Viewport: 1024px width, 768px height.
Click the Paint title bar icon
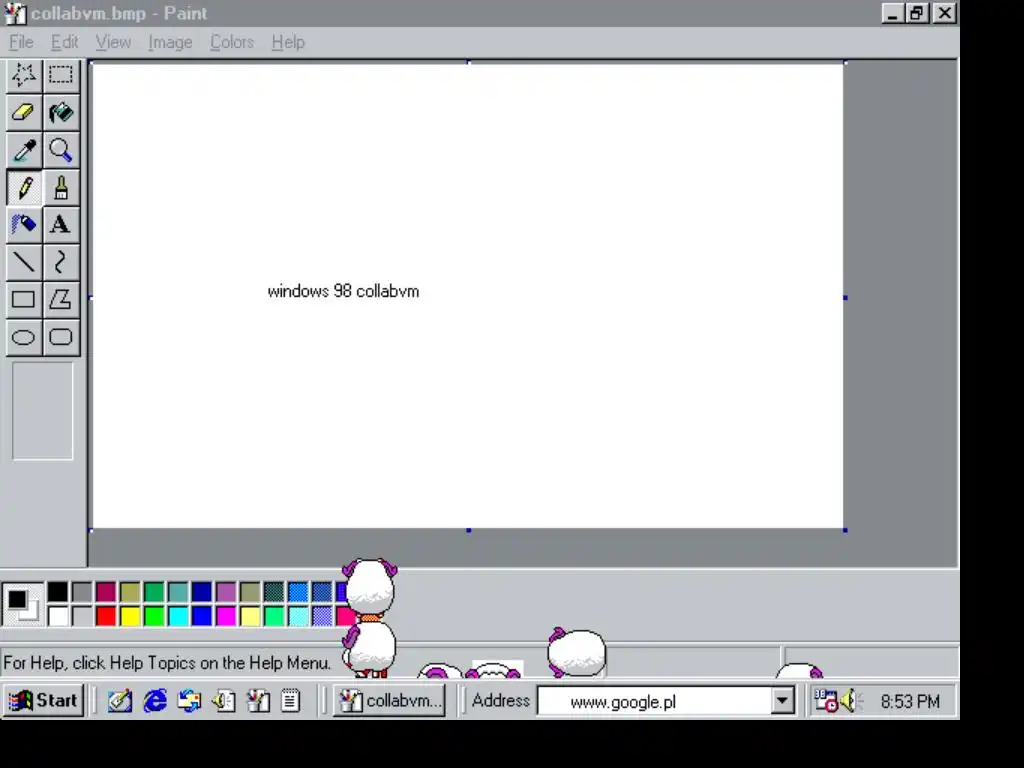click(16, 13)
